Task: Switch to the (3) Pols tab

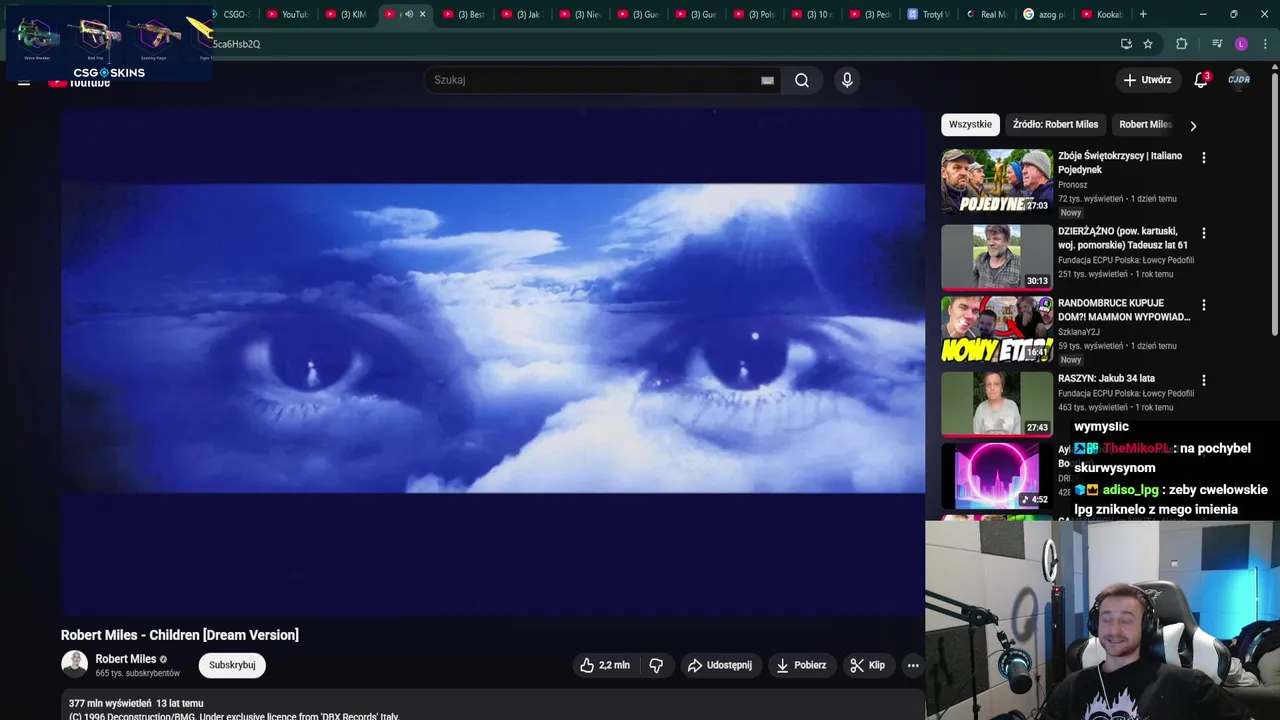Action: [x=753, y=14]
